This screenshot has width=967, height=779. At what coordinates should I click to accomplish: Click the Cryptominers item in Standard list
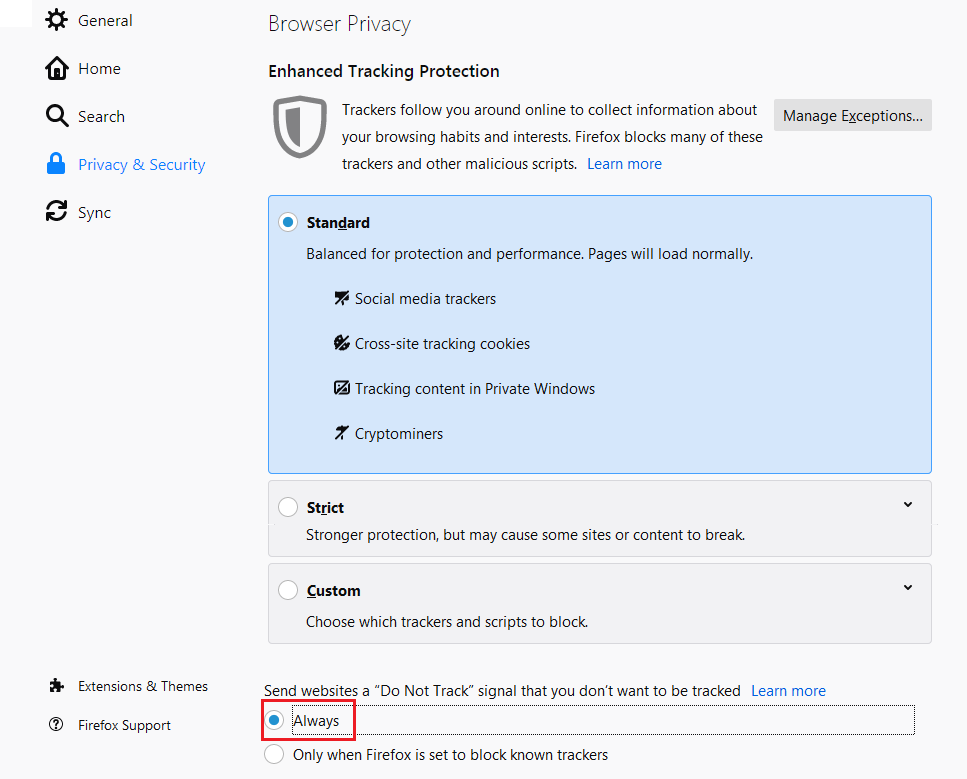[x=399, y=433]
